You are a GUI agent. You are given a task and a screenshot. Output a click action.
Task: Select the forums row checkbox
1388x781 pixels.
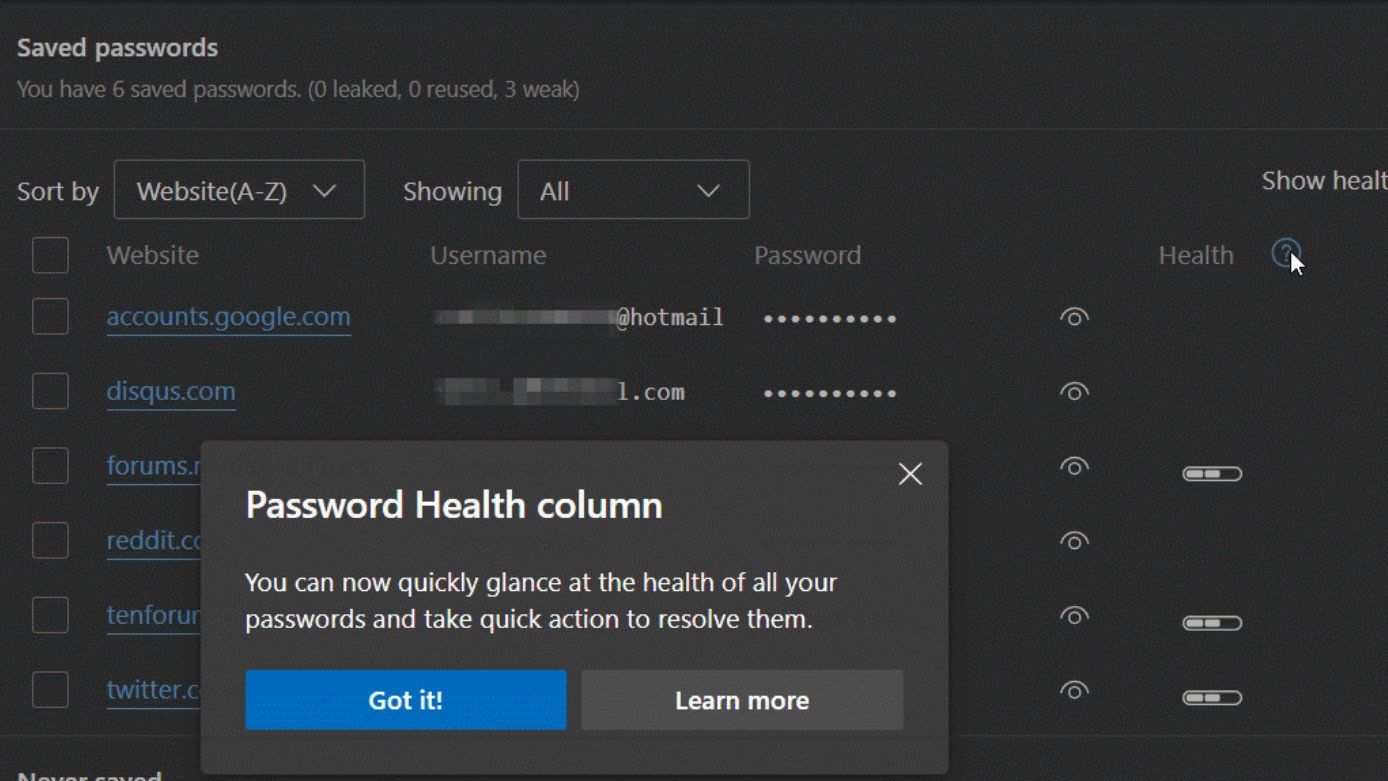click(x=50, y=466)
